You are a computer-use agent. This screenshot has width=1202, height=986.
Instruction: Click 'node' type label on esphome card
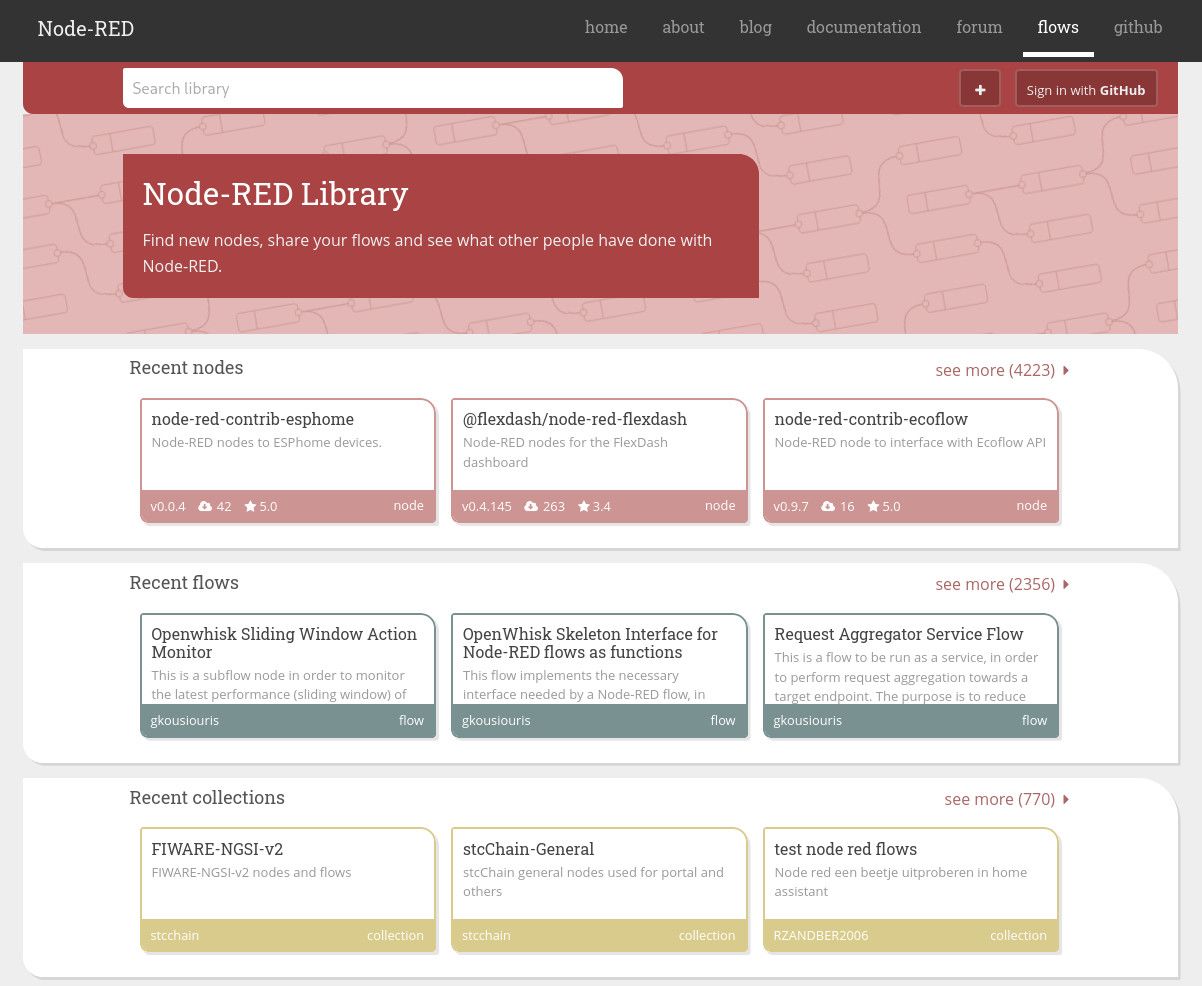[x=408, y=506]
